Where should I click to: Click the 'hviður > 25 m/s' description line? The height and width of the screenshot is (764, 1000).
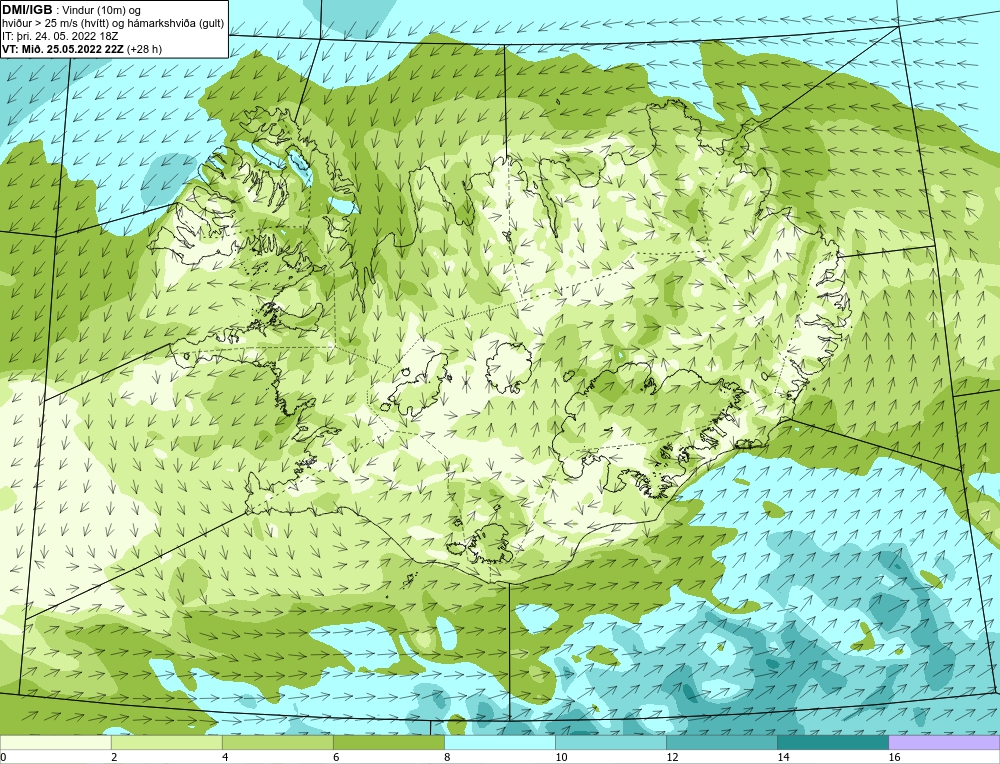(113, 24)
